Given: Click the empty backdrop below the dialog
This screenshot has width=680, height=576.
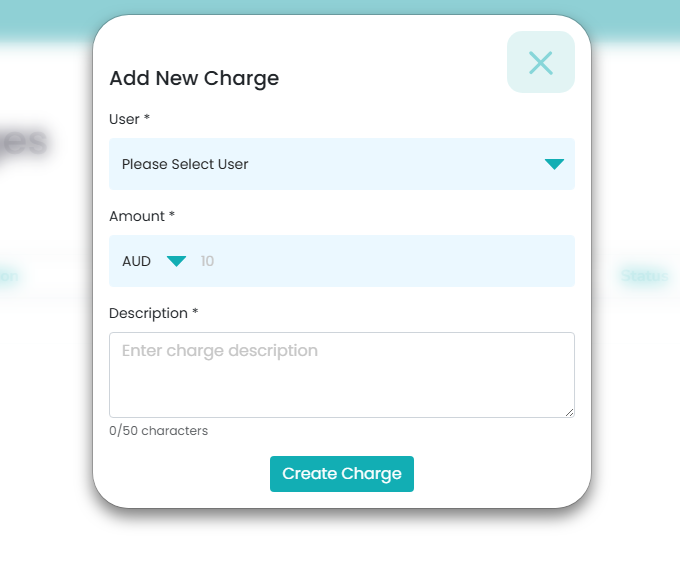Looking at the screenshot, I should click(340, 545).
